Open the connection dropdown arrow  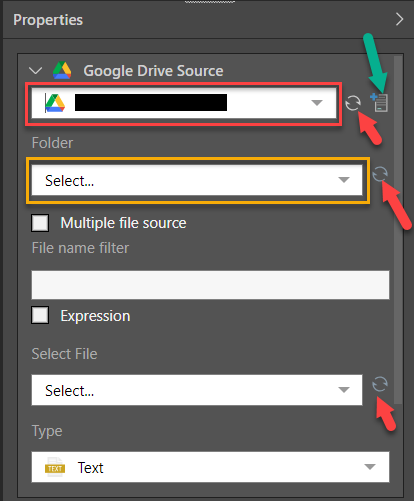coord(317,103)
